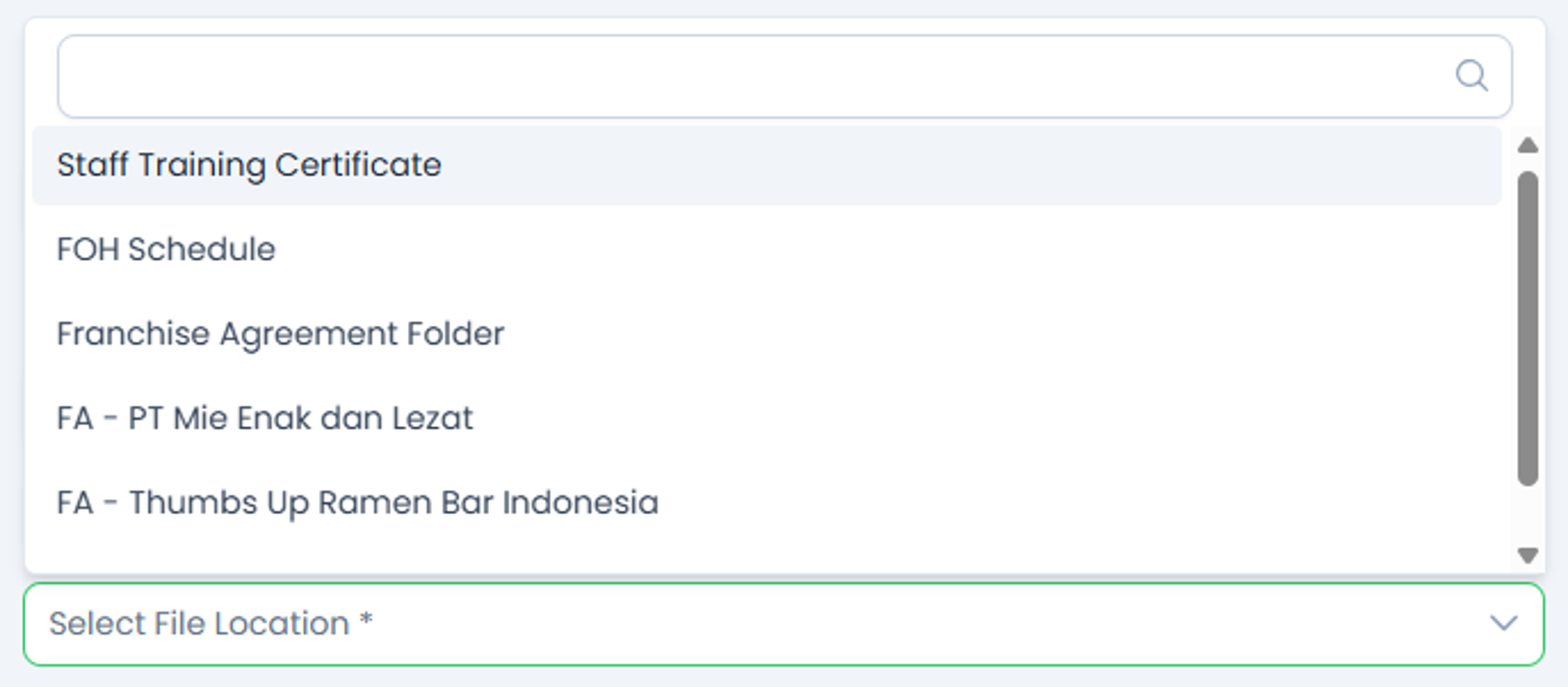Image resolution: width=1568 pixels, height=687 pixels.
Task: Focus the dropdown search text box
Action: [747, 76]
